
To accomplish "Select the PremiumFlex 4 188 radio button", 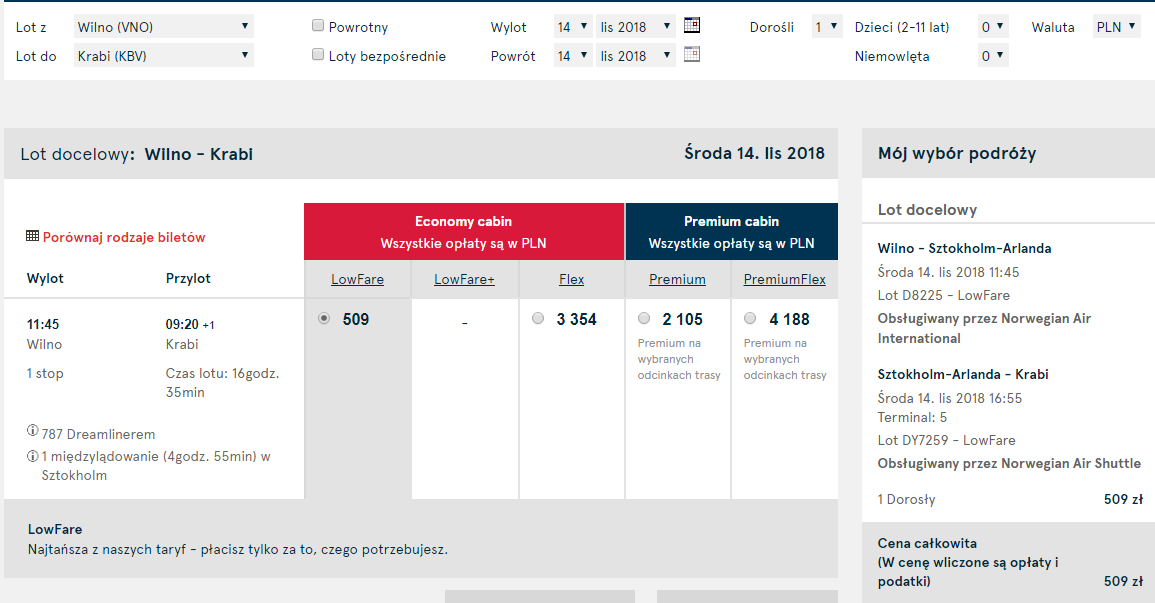I will [751, 318].
